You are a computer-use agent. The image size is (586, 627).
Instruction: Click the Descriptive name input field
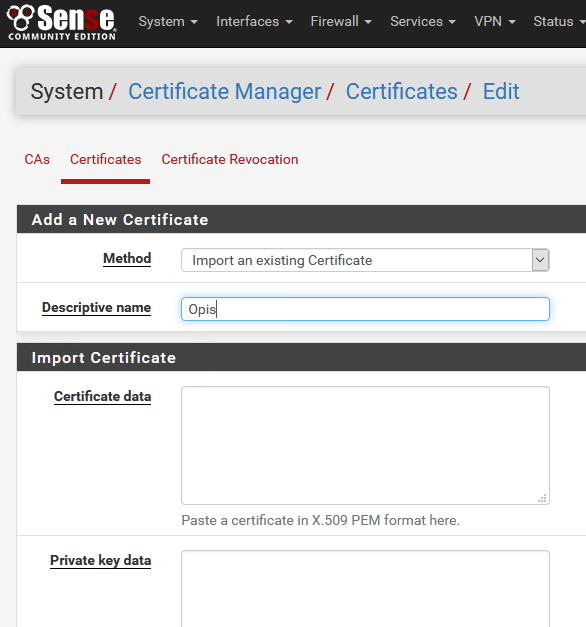pyautogui.click(x=365, y=309)
